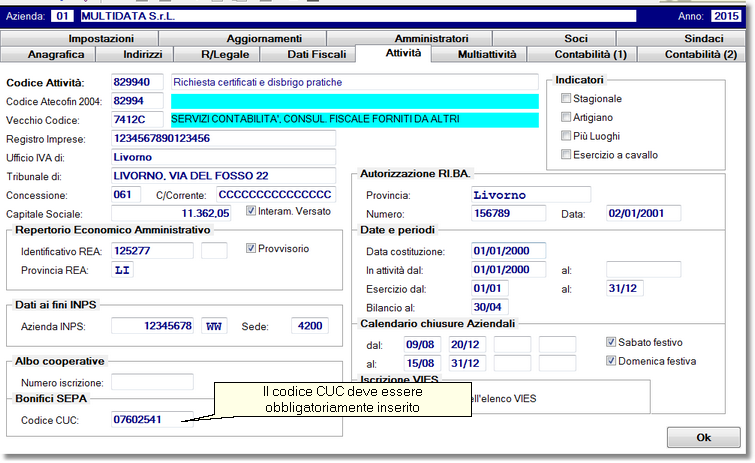The image size is (755, 463).
Task: Select the closure end date 15/08
Action: tap(422, 364)
